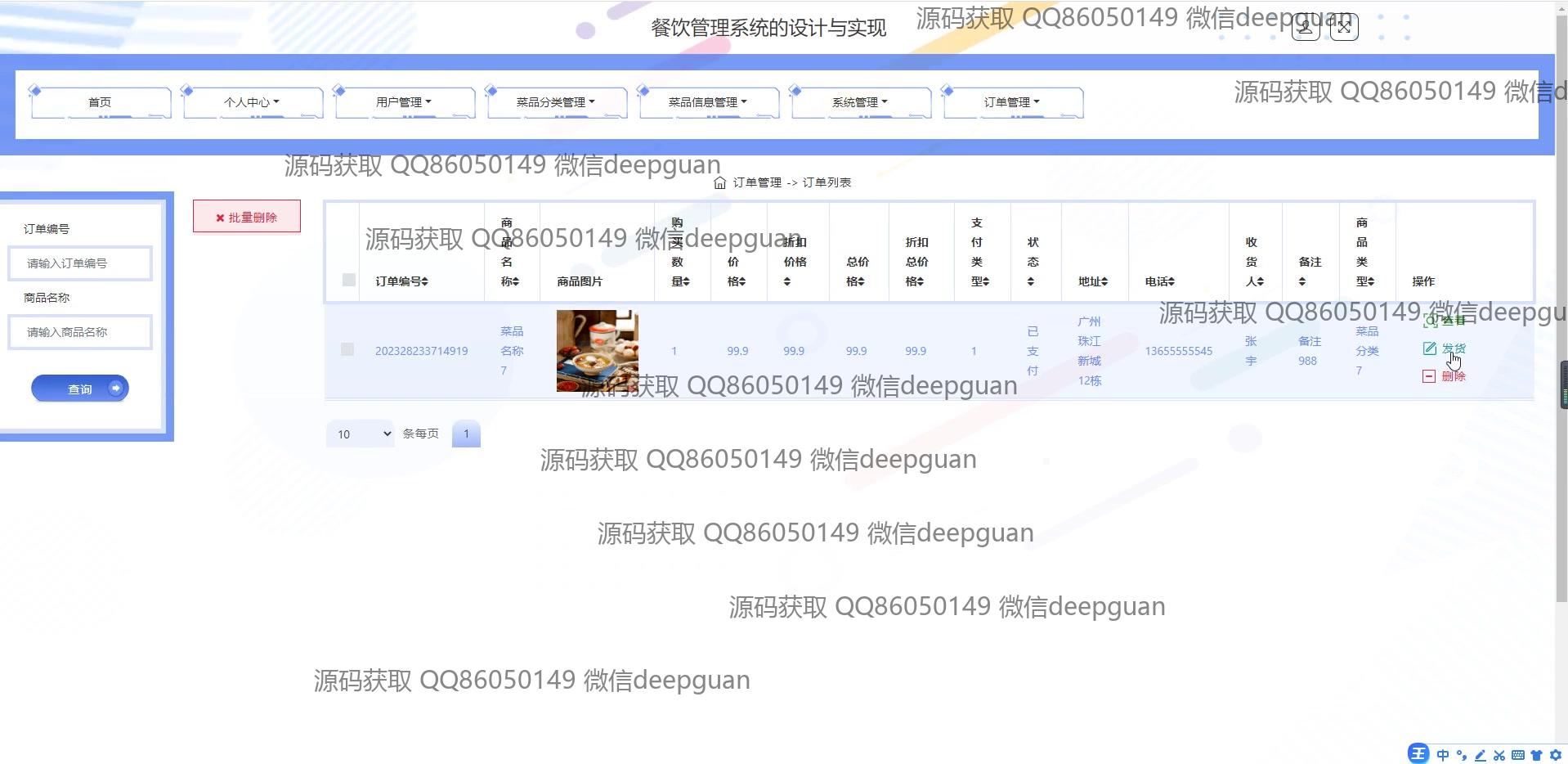Click the product food image thumbnail
The height and width of the screenshot is (764, 1568).
pyautogui.click(x=597, y=350)
